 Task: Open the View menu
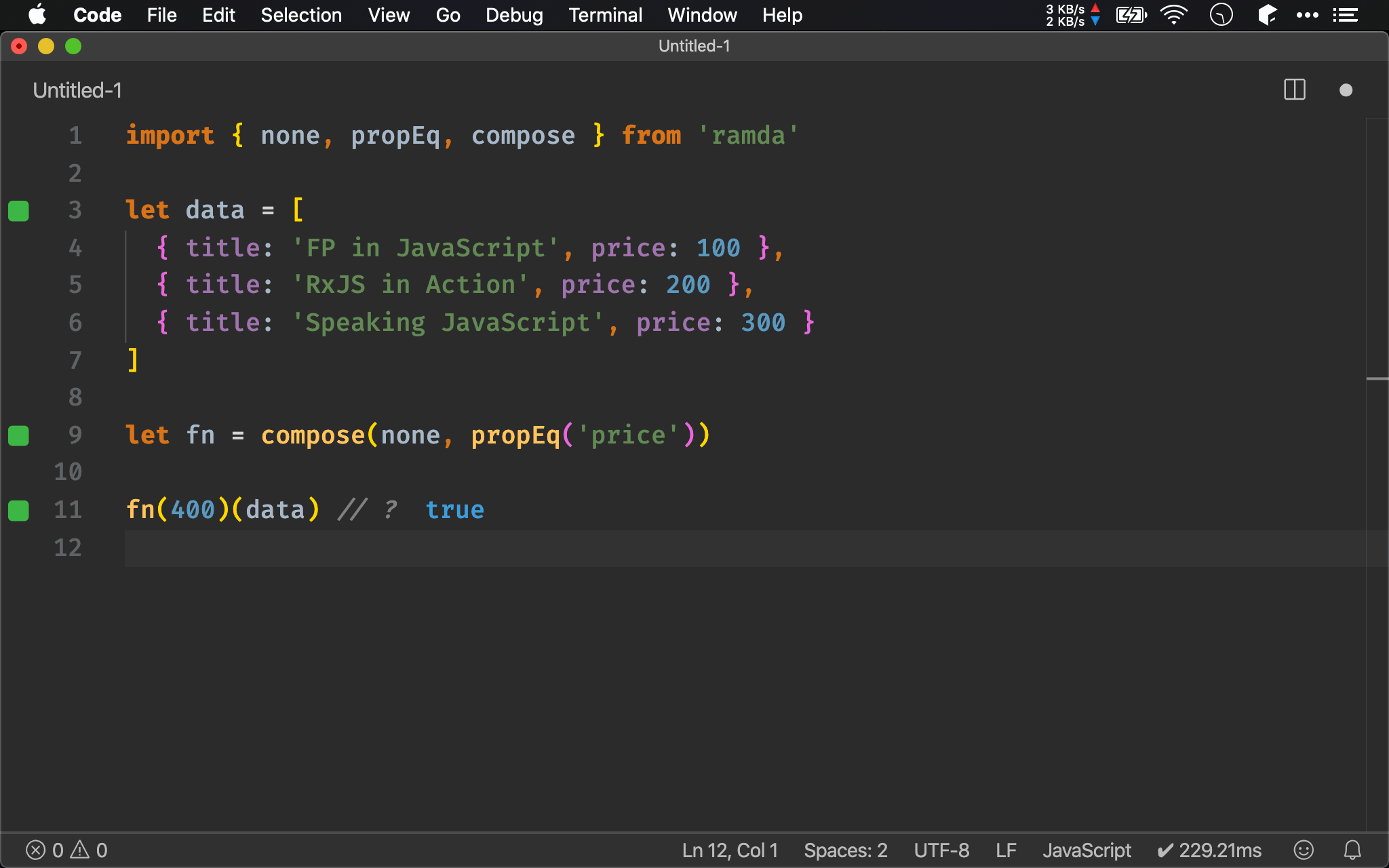click(389, 15)
